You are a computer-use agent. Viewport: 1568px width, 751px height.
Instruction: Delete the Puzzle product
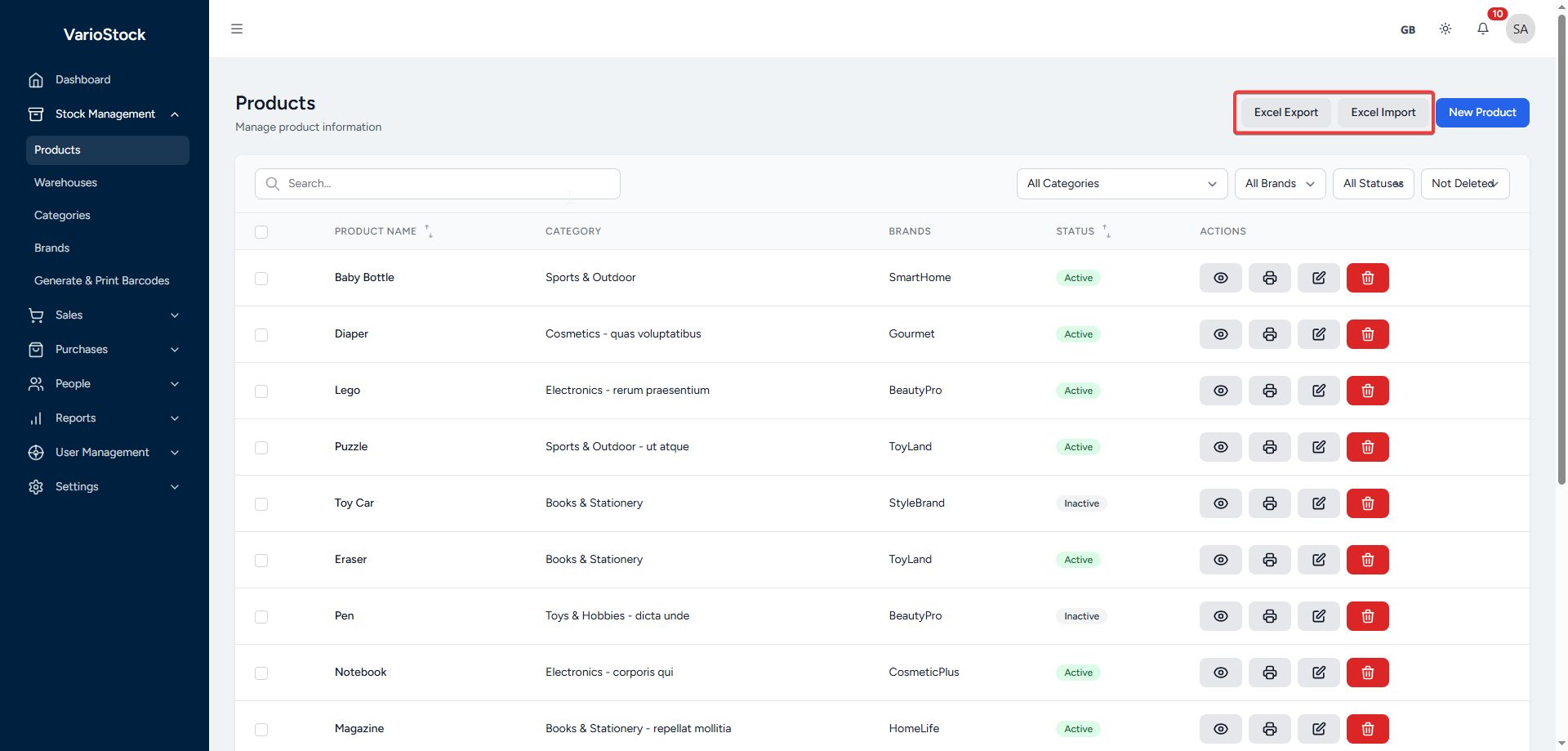1367,447
